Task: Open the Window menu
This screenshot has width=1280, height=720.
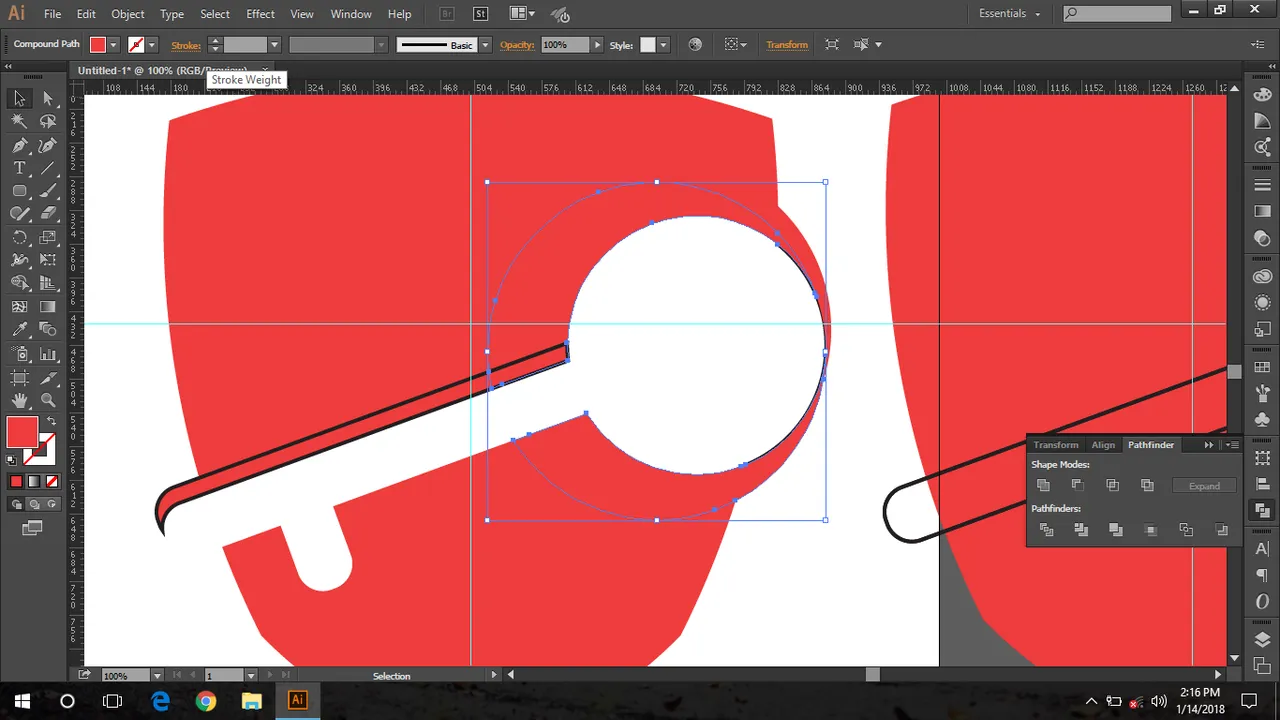Action: tap(351, 14)
